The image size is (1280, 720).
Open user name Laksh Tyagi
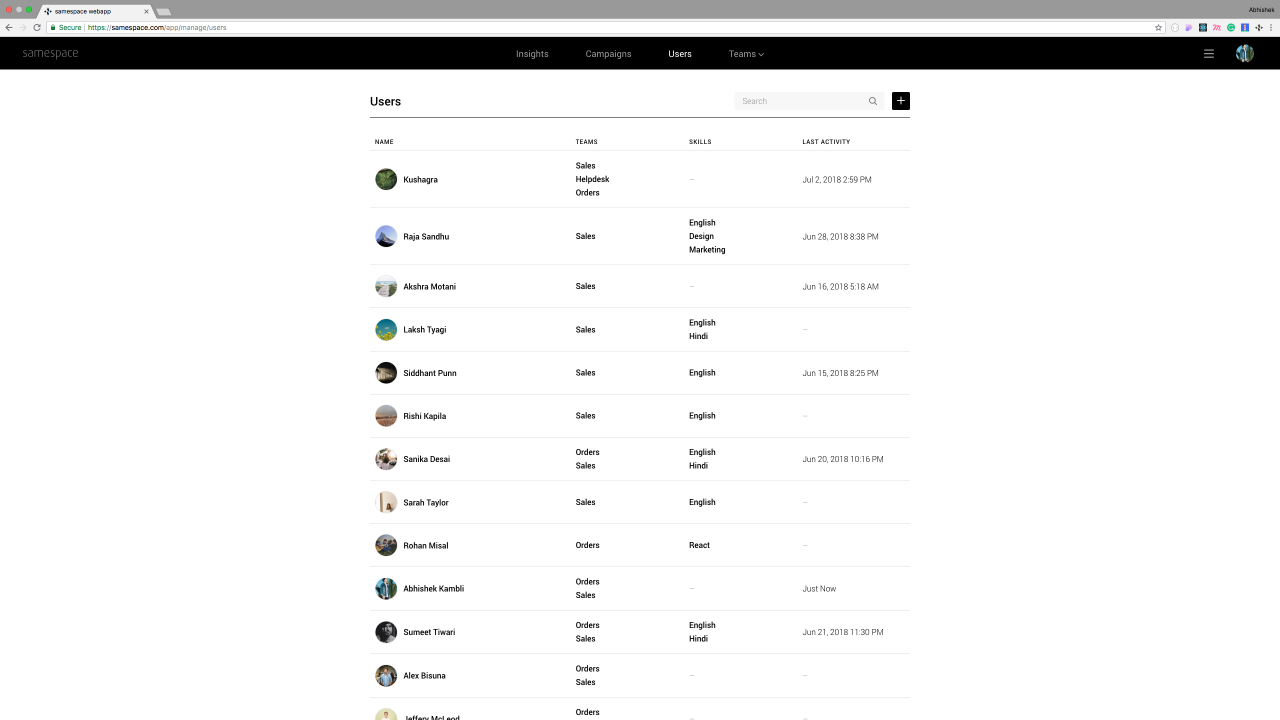(425, 330)
